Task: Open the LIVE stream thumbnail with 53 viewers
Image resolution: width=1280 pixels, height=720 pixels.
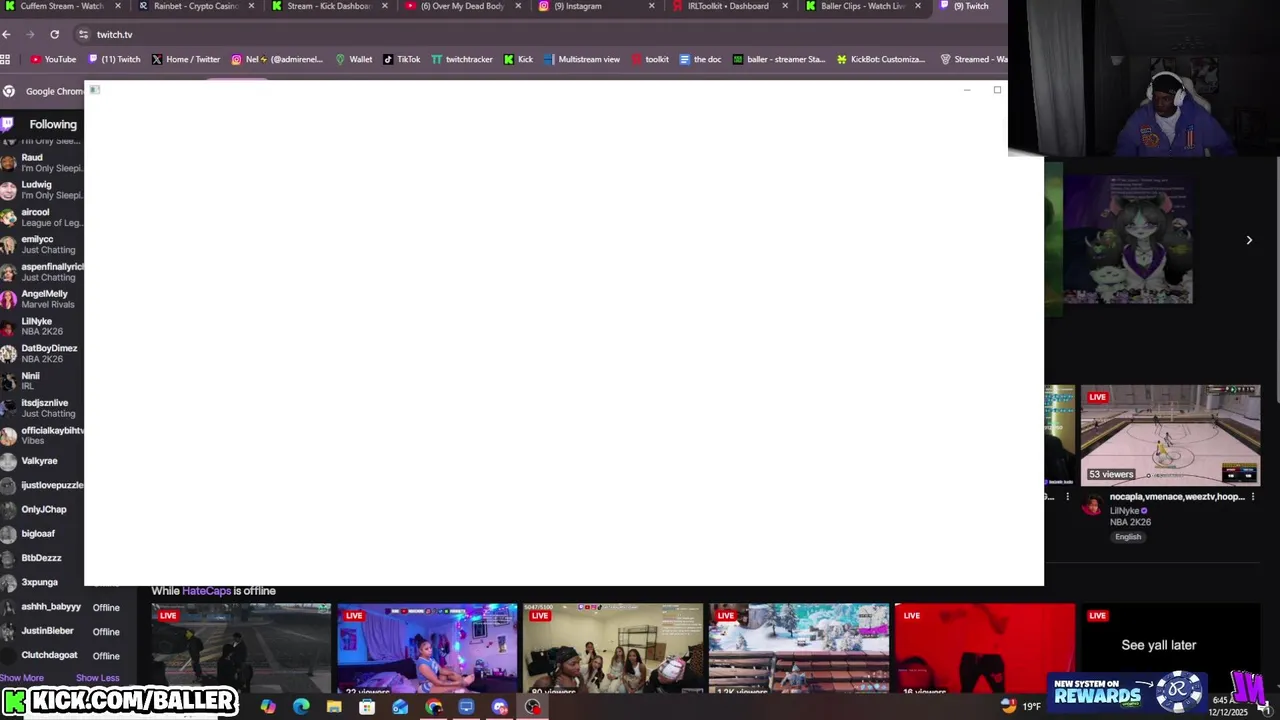Action: tap(1170, 435)
